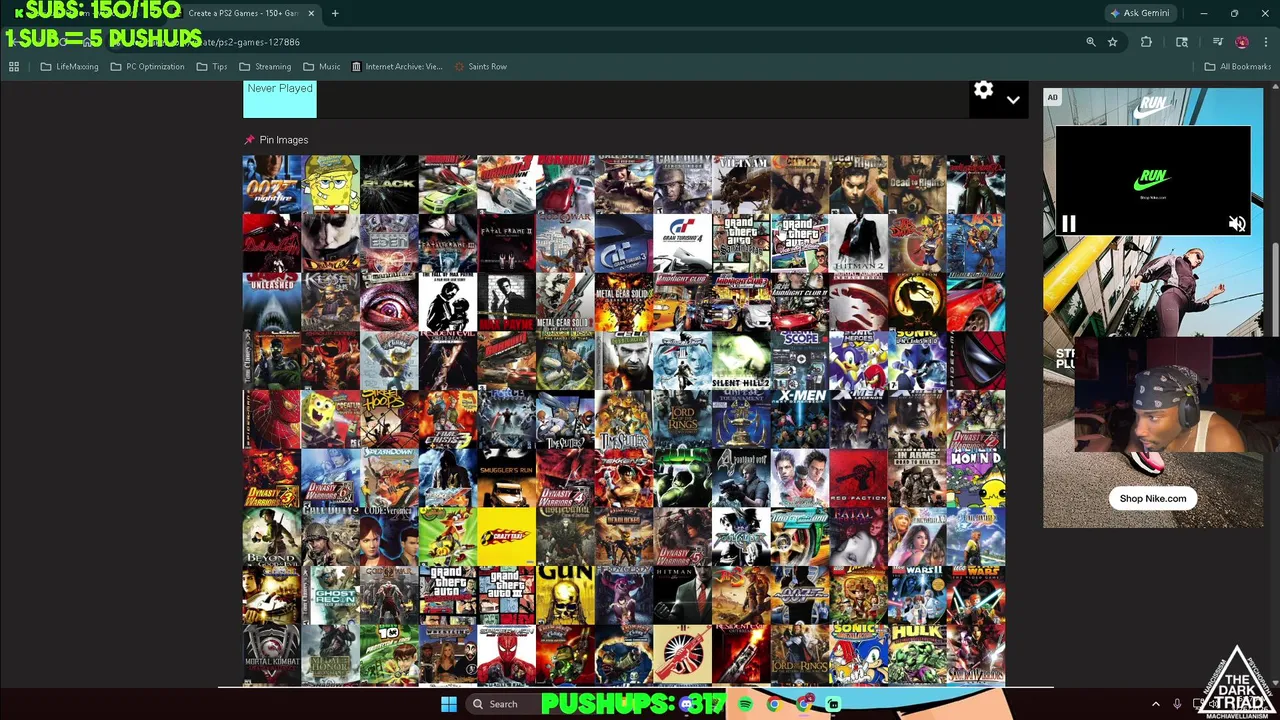Select the Ghost Recon cover
The width and height of the screenshot is (1280, 720).
(x=330, y=596)
